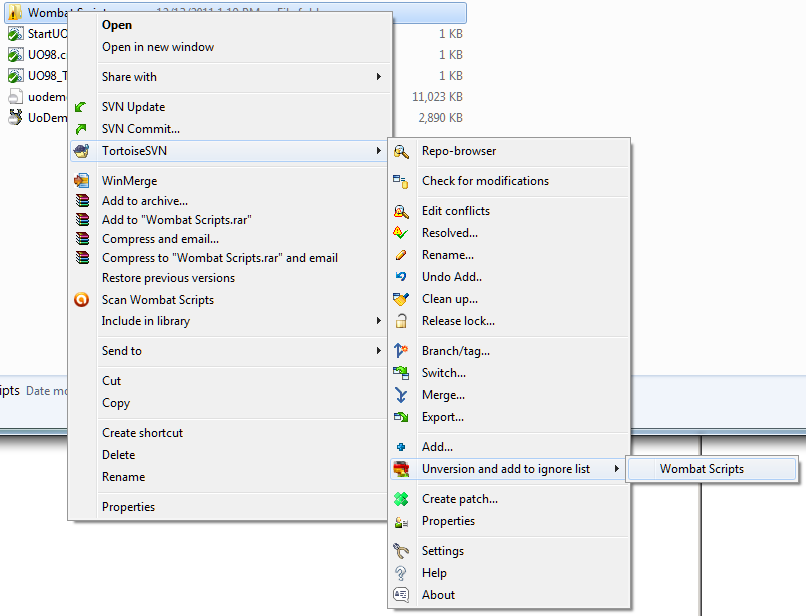Image resolution: width=806 pixels, height=616 pixels.
Task: Click the Check for modifications icon
Action: point(401,181)
